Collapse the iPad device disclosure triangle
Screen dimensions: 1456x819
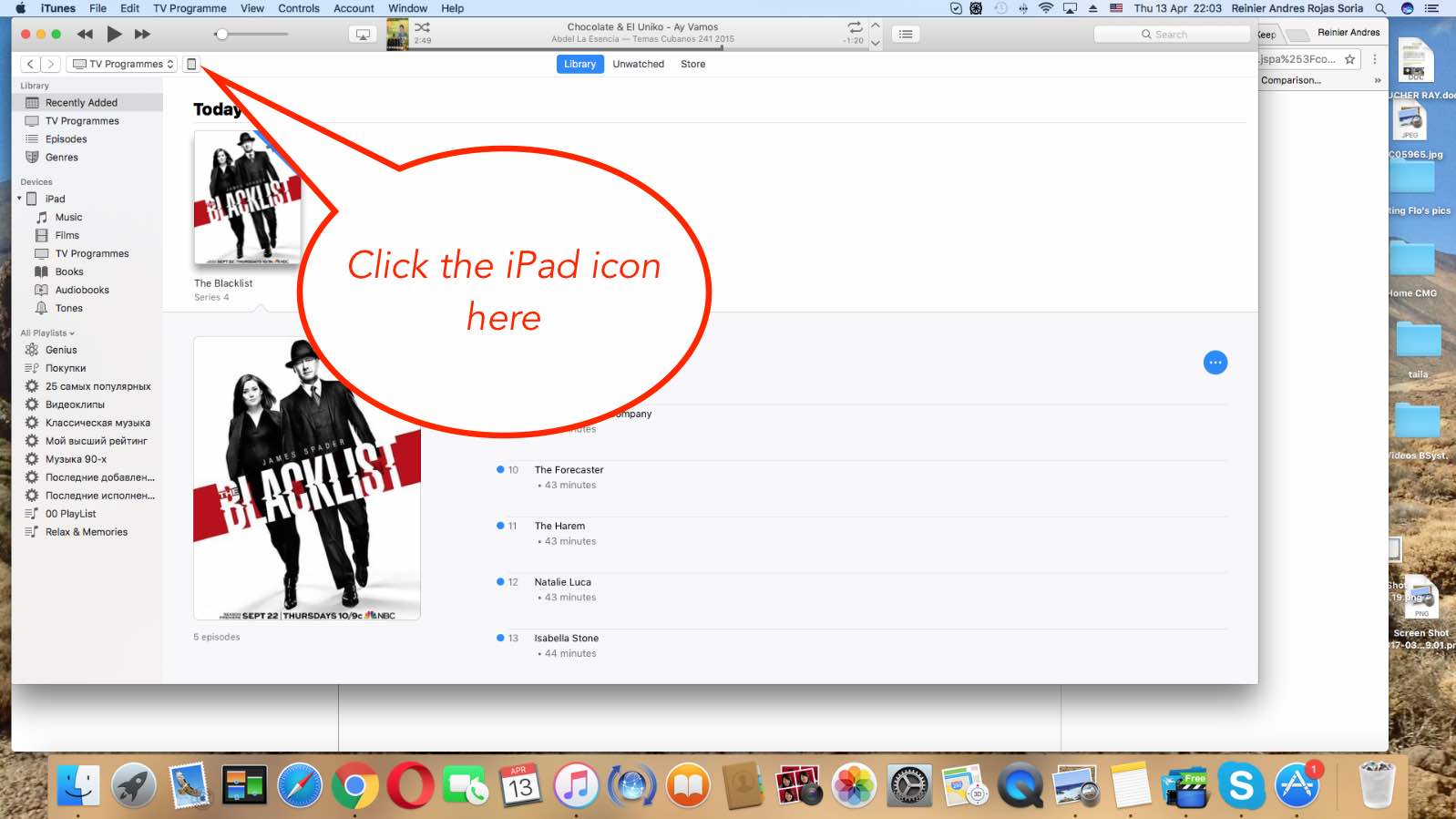(19, 199)
